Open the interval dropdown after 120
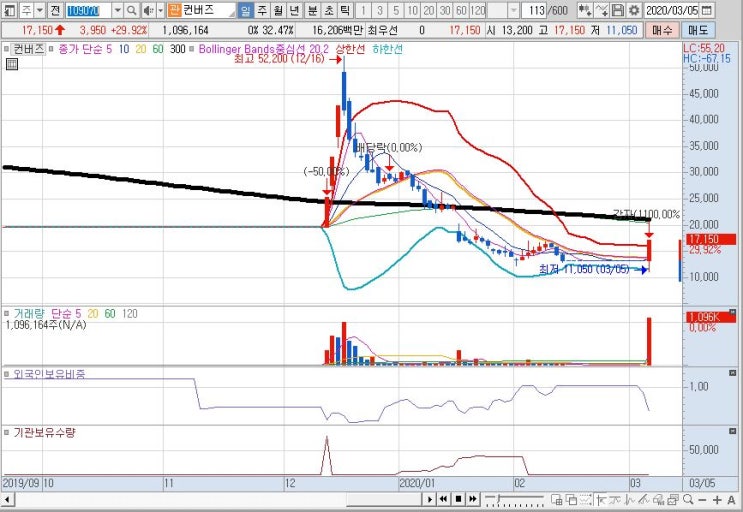The height and width of the screenshot is (512, 743). [514, 10]
